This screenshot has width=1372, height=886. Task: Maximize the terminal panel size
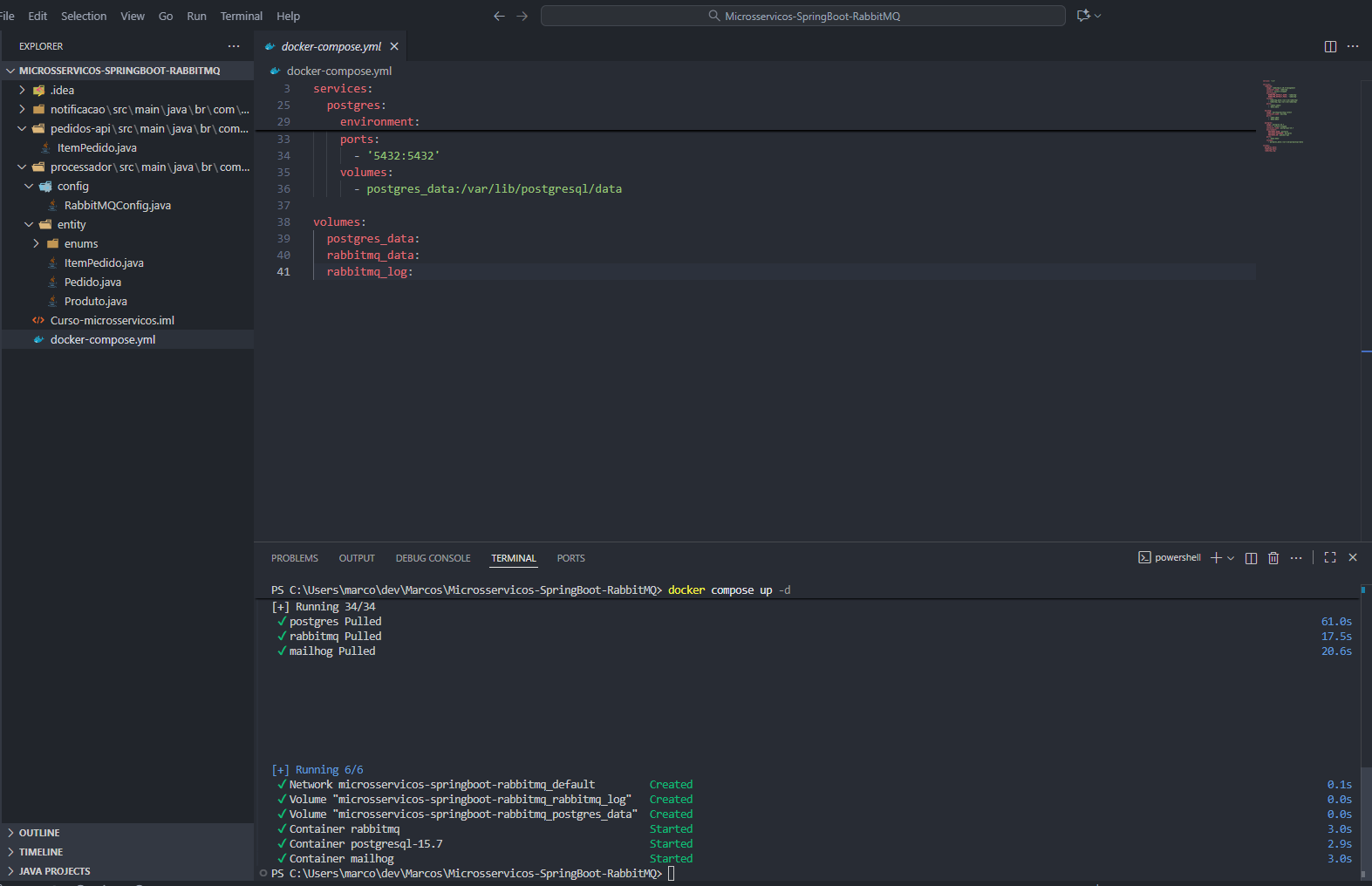click(1330, 557)
